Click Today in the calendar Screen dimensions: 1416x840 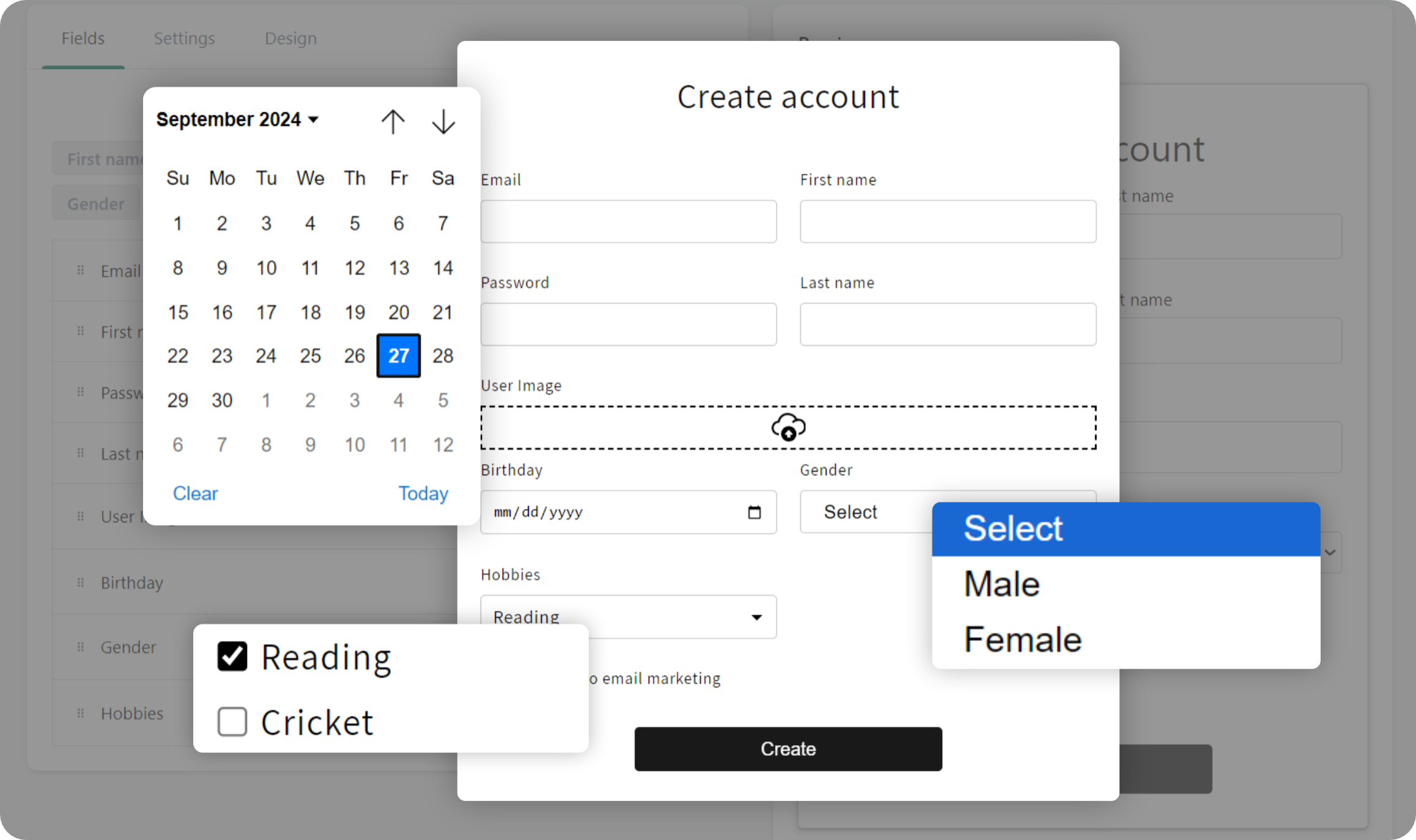[423, 493]
